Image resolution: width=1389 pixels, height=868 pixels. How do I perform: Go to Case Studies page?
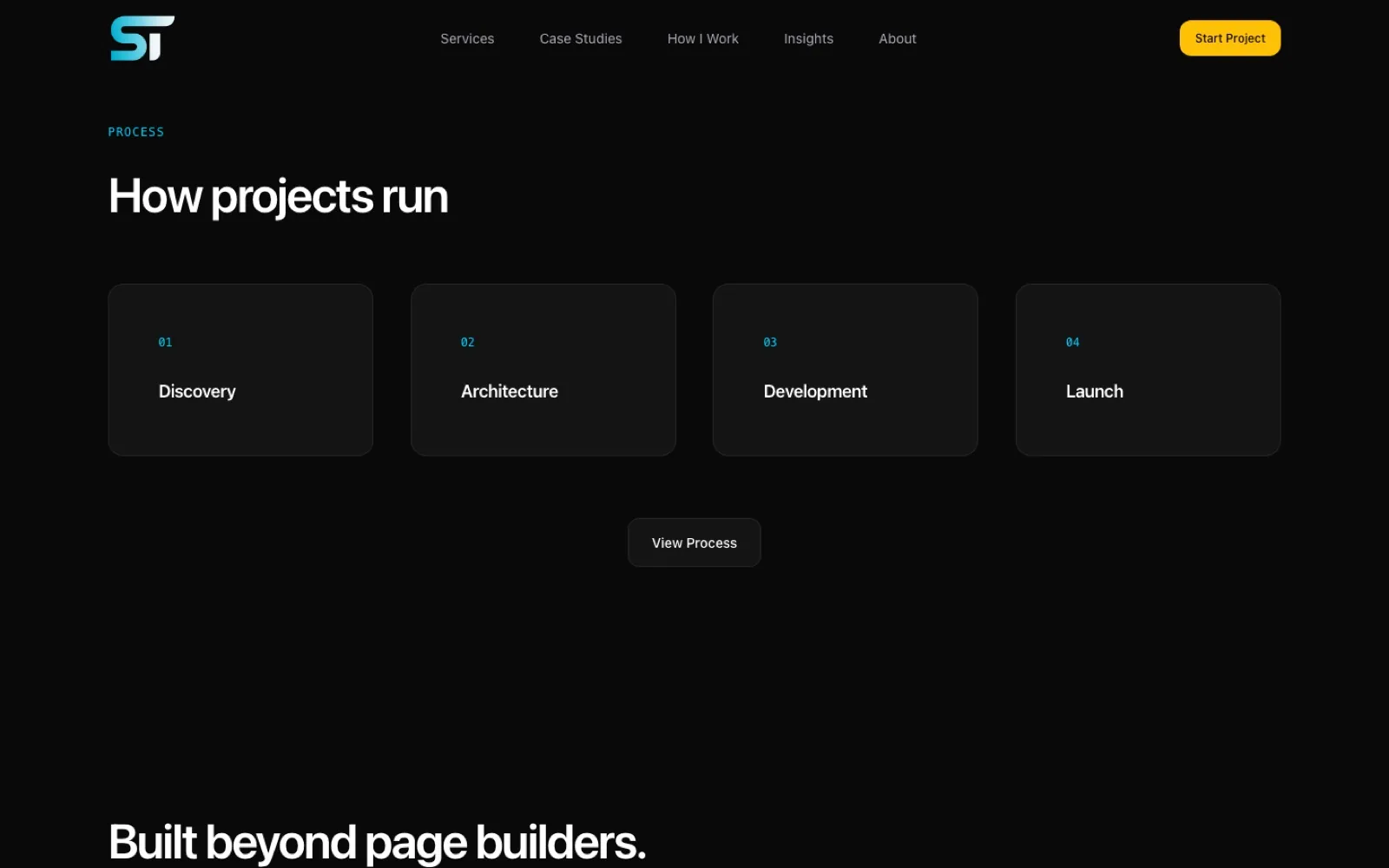pyautogui.click(x=581, y=39)
